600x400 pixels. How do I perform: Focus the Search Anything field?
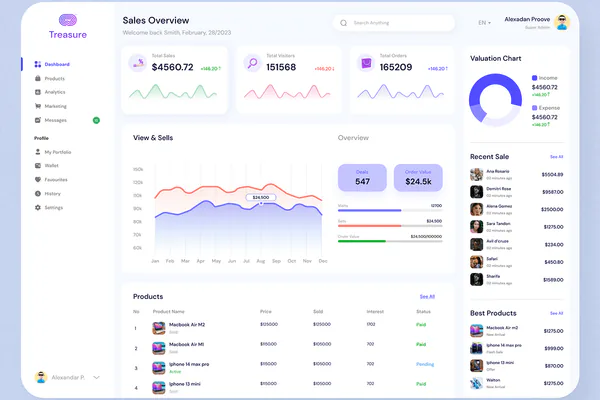(x=394, y=23)
